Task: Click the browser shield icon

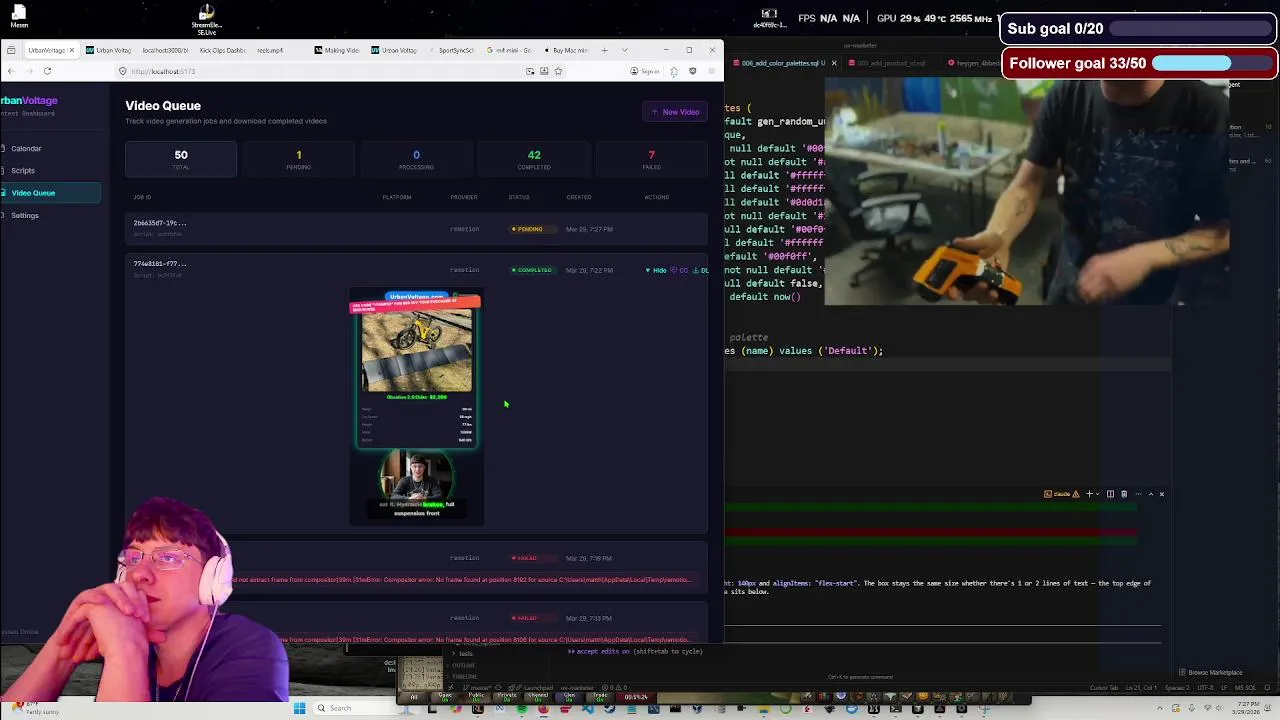Action: point(692,71)
